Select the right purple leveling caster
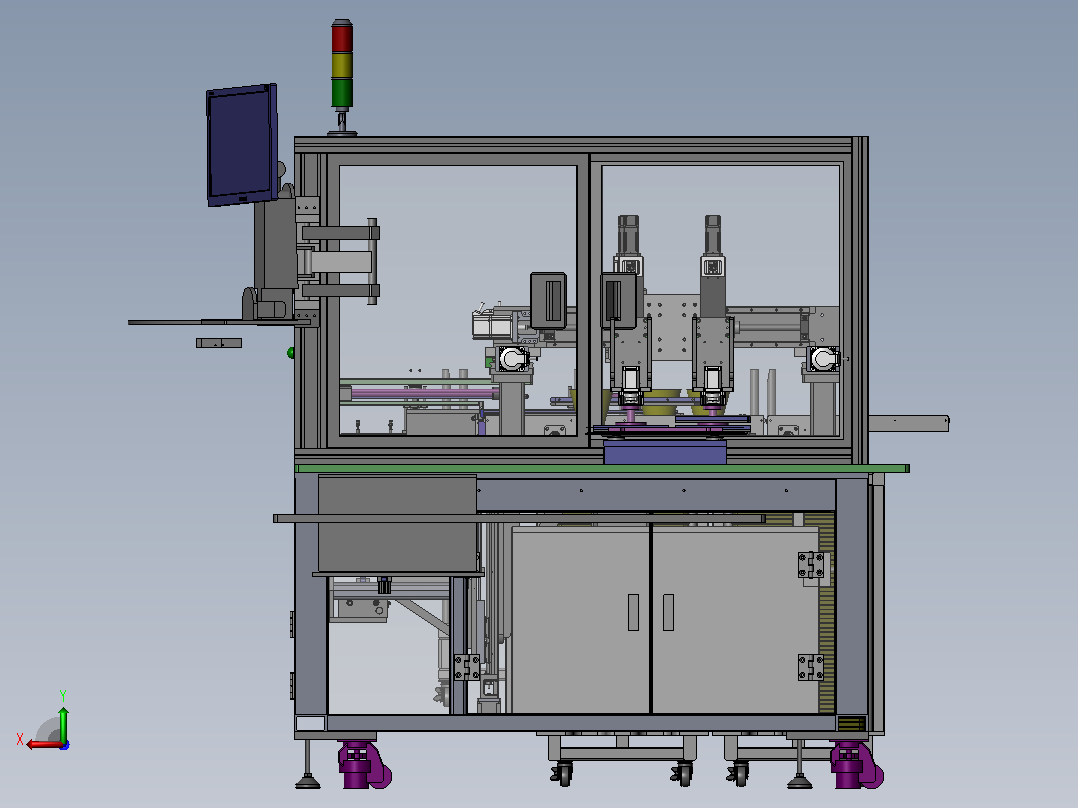 click(857, 765)
